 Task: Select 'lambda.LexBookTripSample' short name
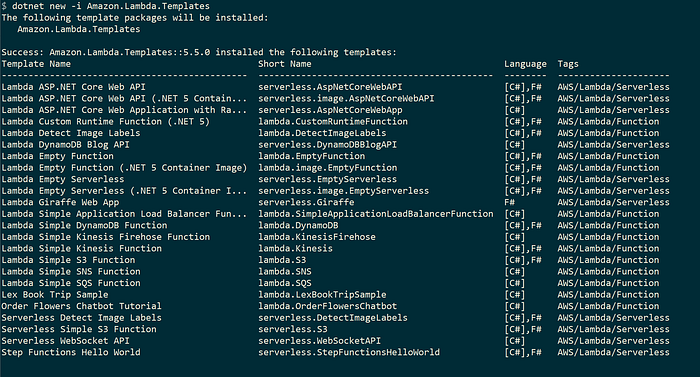click(x=322, y=295)
